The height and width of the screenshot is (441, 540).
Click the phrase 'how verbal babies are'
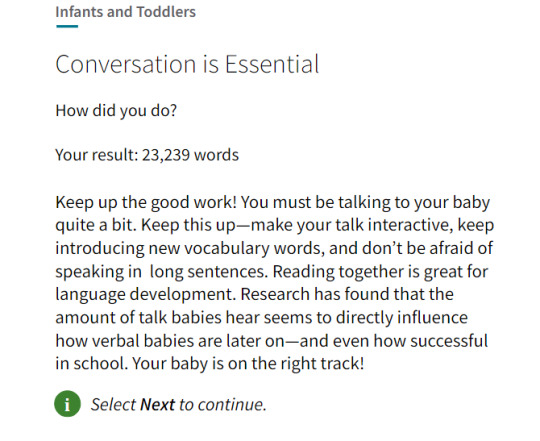pos(139,341)
